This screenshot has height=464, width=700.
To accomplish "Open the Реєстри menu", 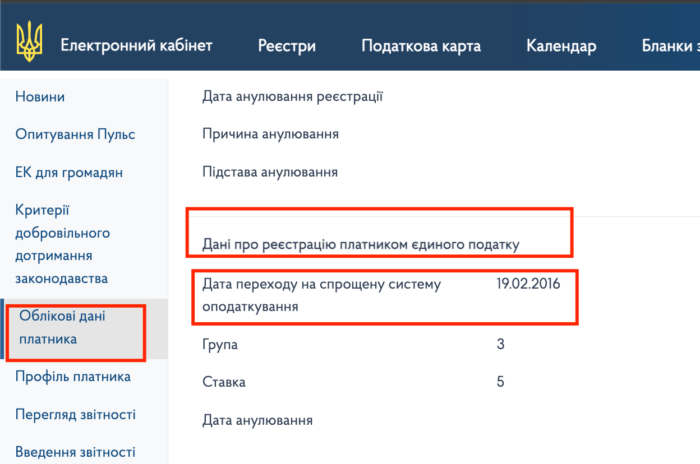I will [x=286, y=46].
